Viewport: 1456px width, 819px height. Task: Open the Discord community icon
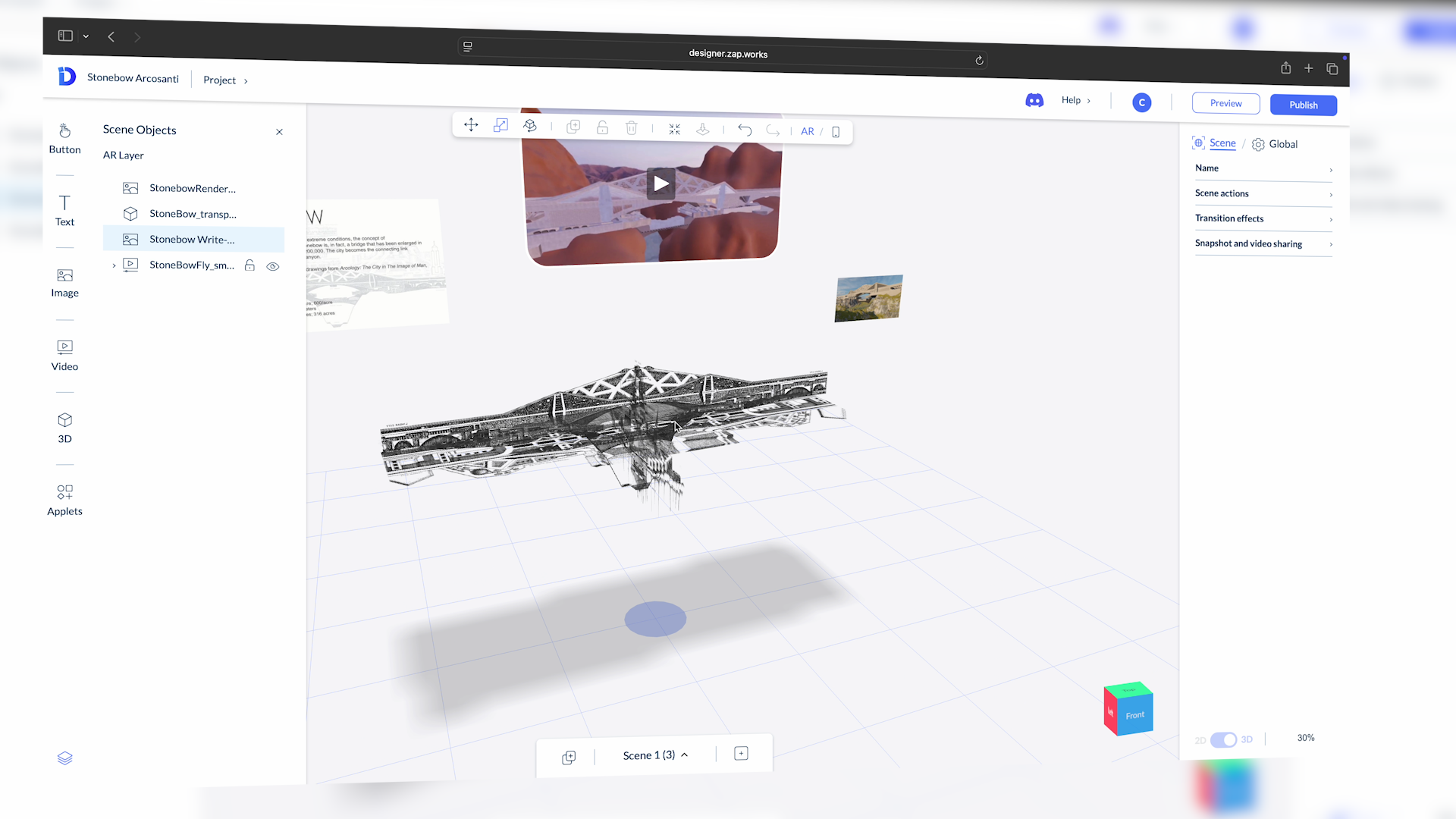(x=1034, y=100)
